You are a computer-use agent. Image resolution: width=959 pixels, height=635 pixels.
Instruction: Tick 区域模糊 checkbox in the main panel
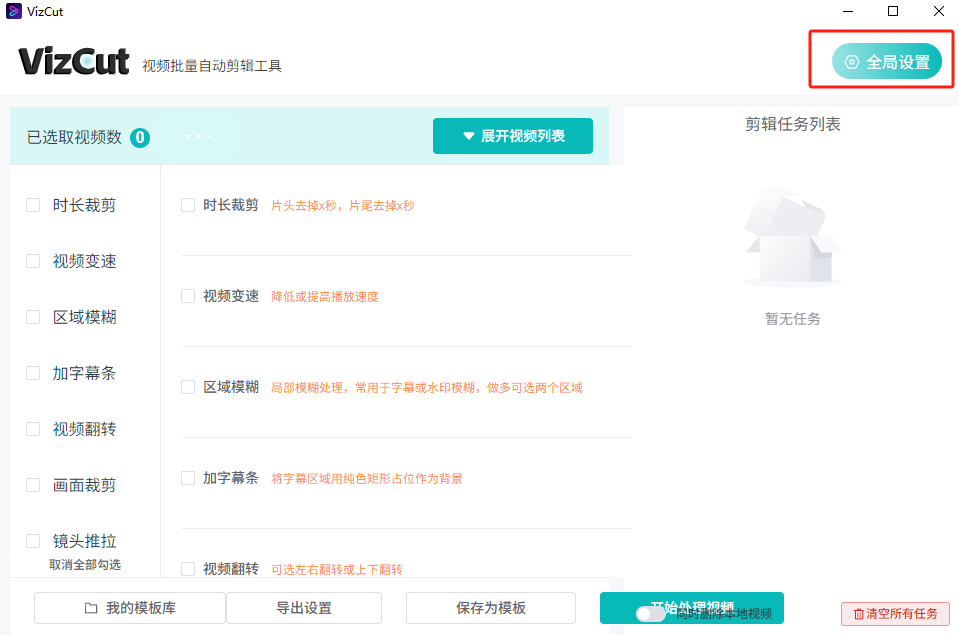click(x=188, y=387)
